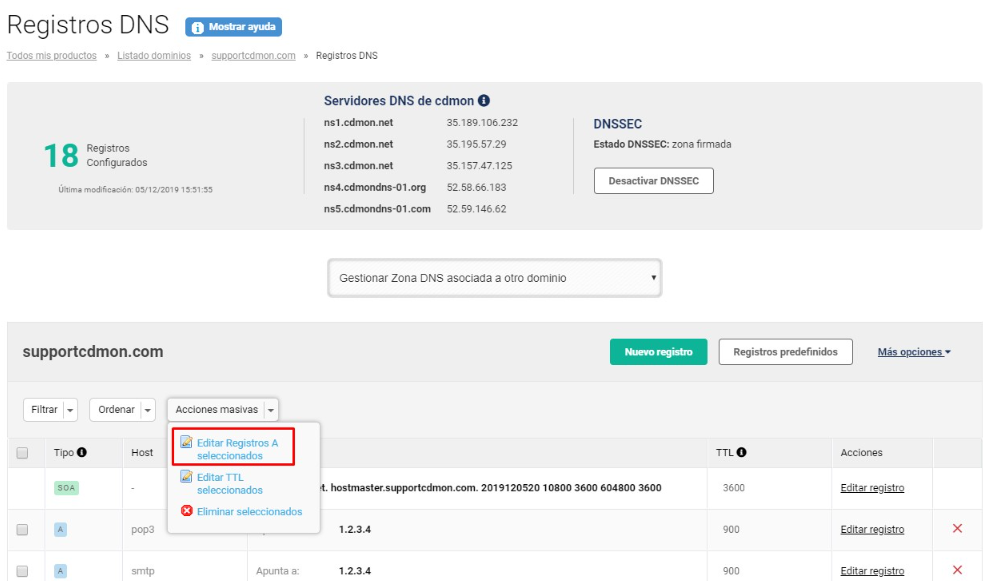Image resolution: width=983 pixels, height=581 pixels.
Task: Check the checkbox for the smtp record
Action: [22, 571]
